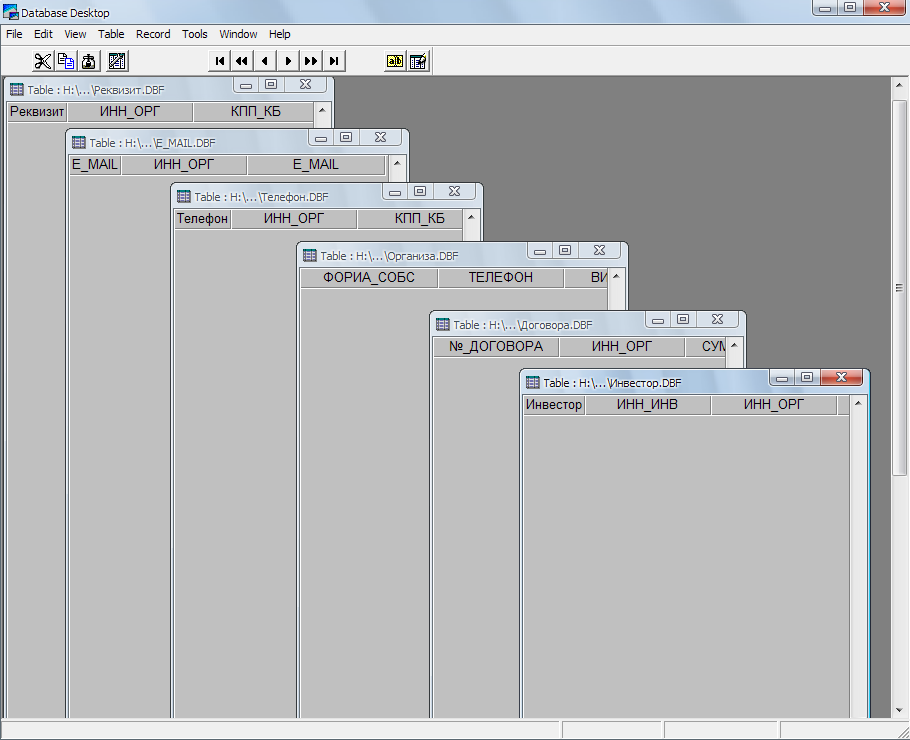Click scroll-up arrow in Реквизит table window

point(322,110)
